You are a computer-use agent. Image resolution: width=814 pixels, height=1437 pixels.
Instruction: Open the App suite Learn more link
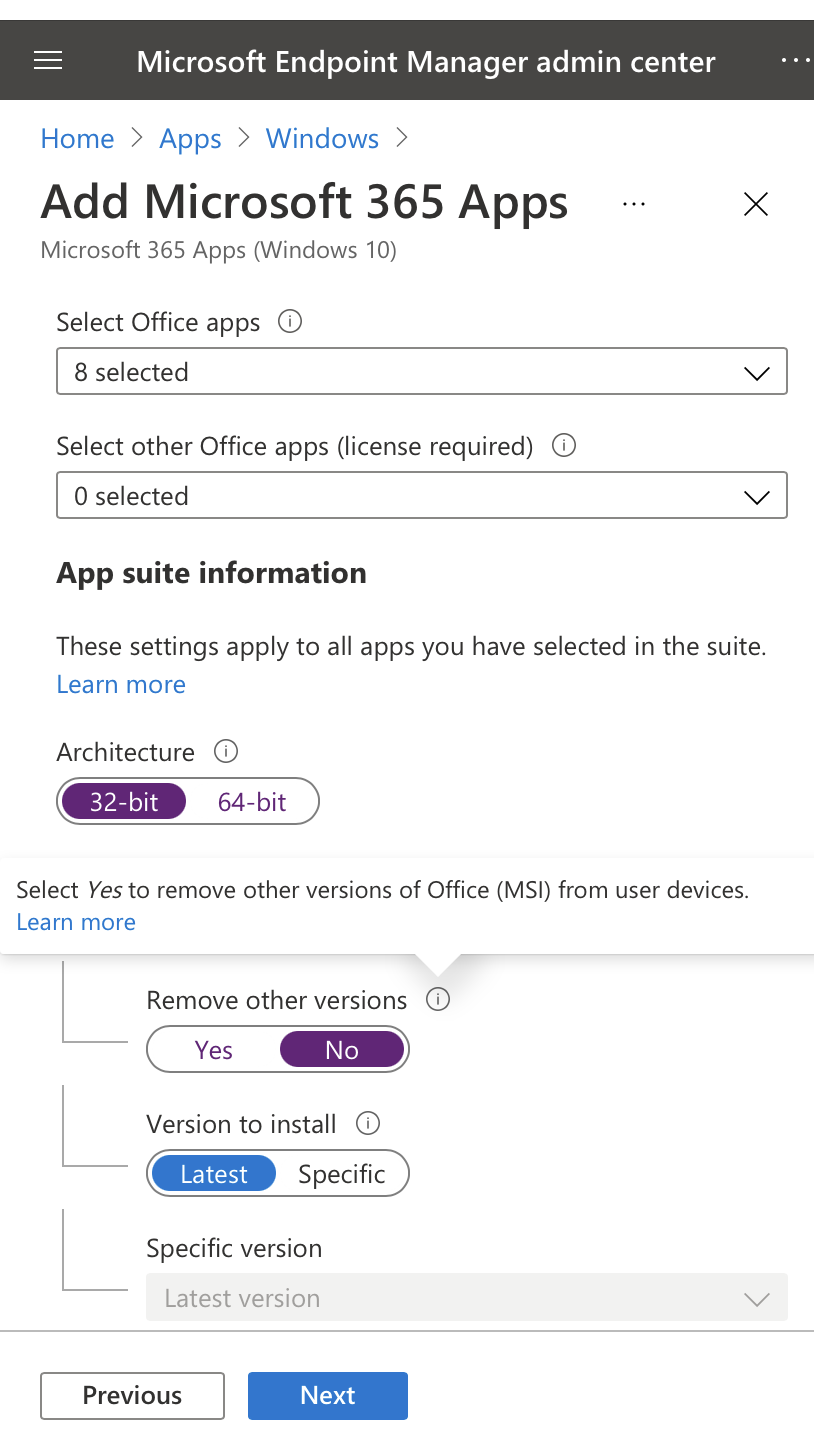pyautogui.click(x=120, y=684)
